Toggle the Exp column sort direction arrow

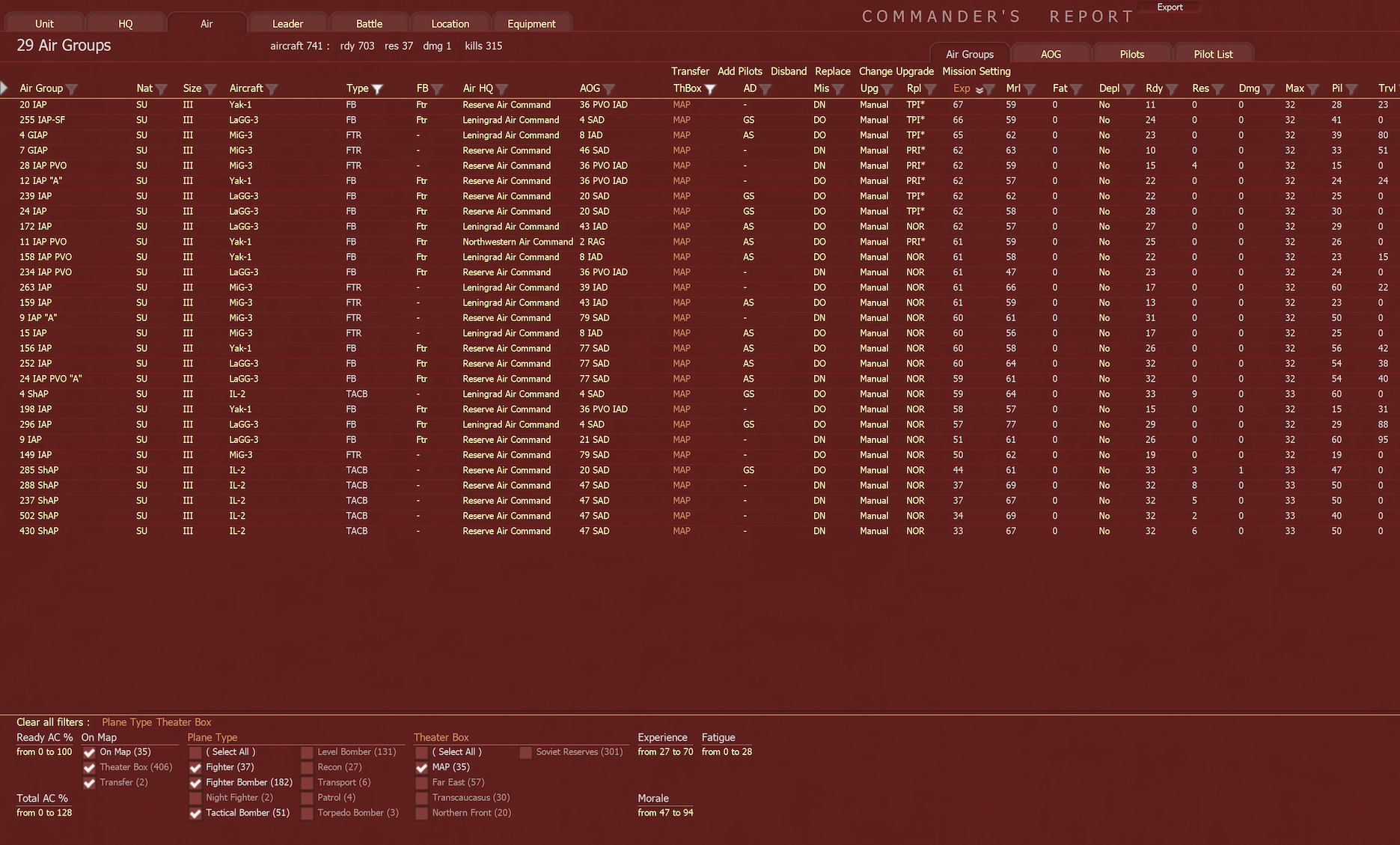(979, 90)
